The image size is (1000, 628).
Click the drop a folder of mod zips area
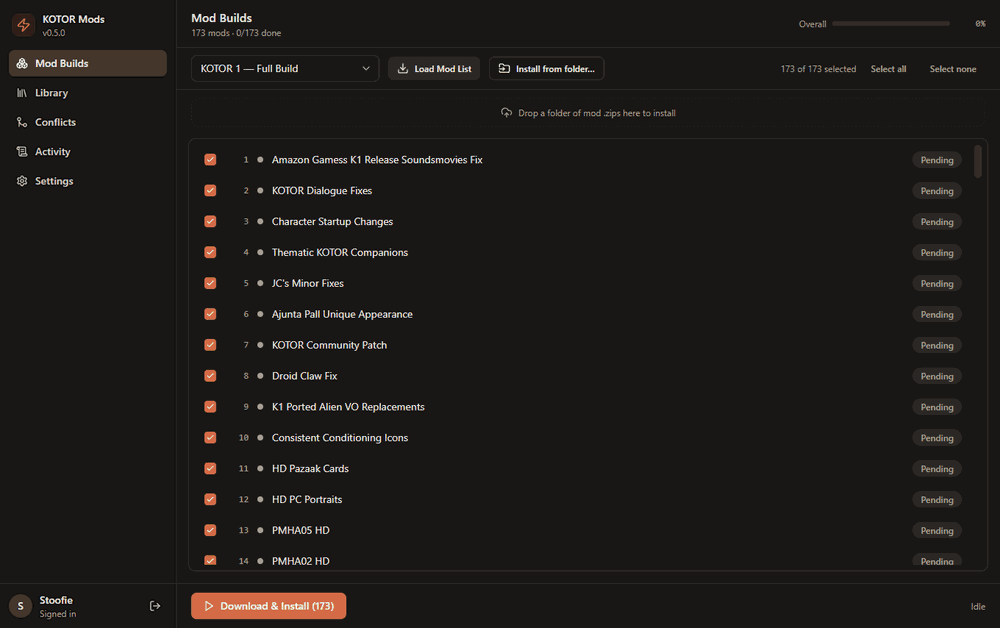[588, 113]
